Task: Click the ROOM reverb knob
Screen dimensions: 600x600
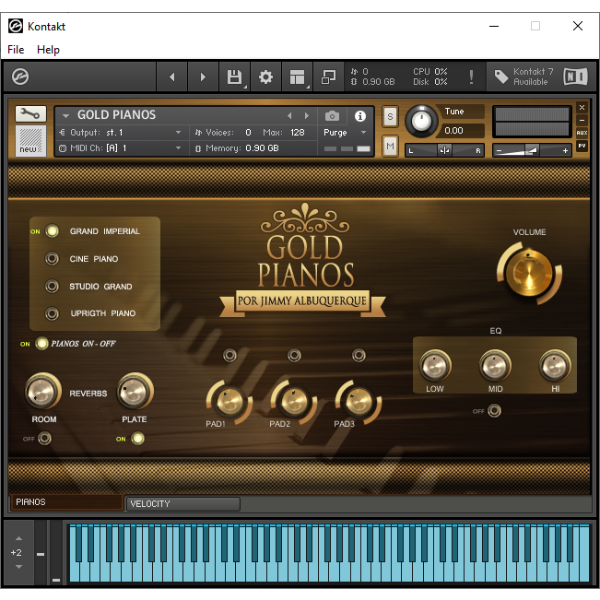Action: (x=43, y=391)
